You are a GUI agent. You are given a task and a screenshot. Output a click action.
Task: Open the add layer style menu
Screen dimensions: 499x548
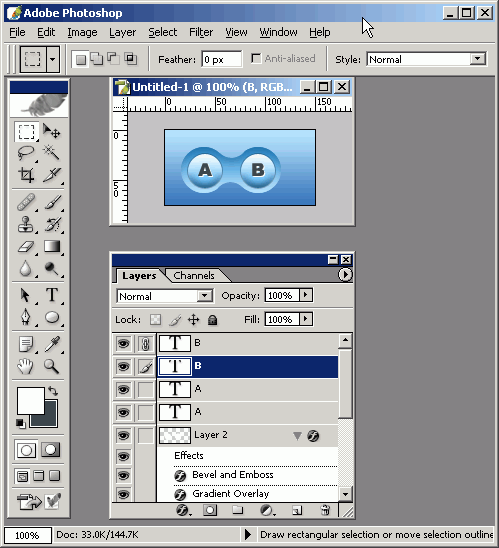point(183,510)
